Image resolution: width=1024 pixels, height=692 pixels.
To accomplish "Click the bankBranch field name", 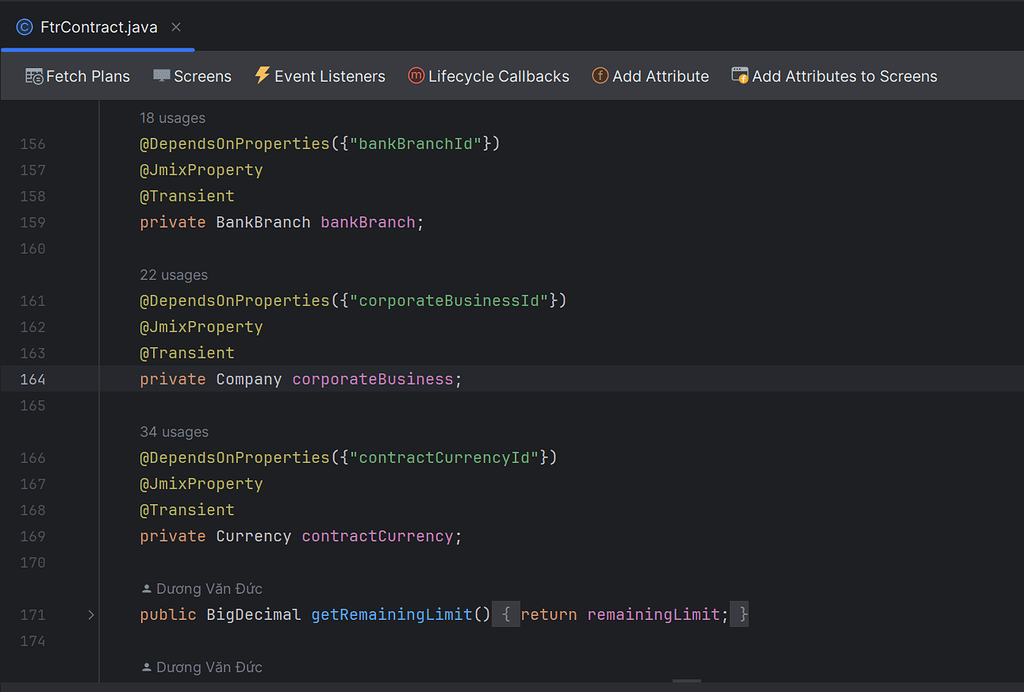I will 368,223.
